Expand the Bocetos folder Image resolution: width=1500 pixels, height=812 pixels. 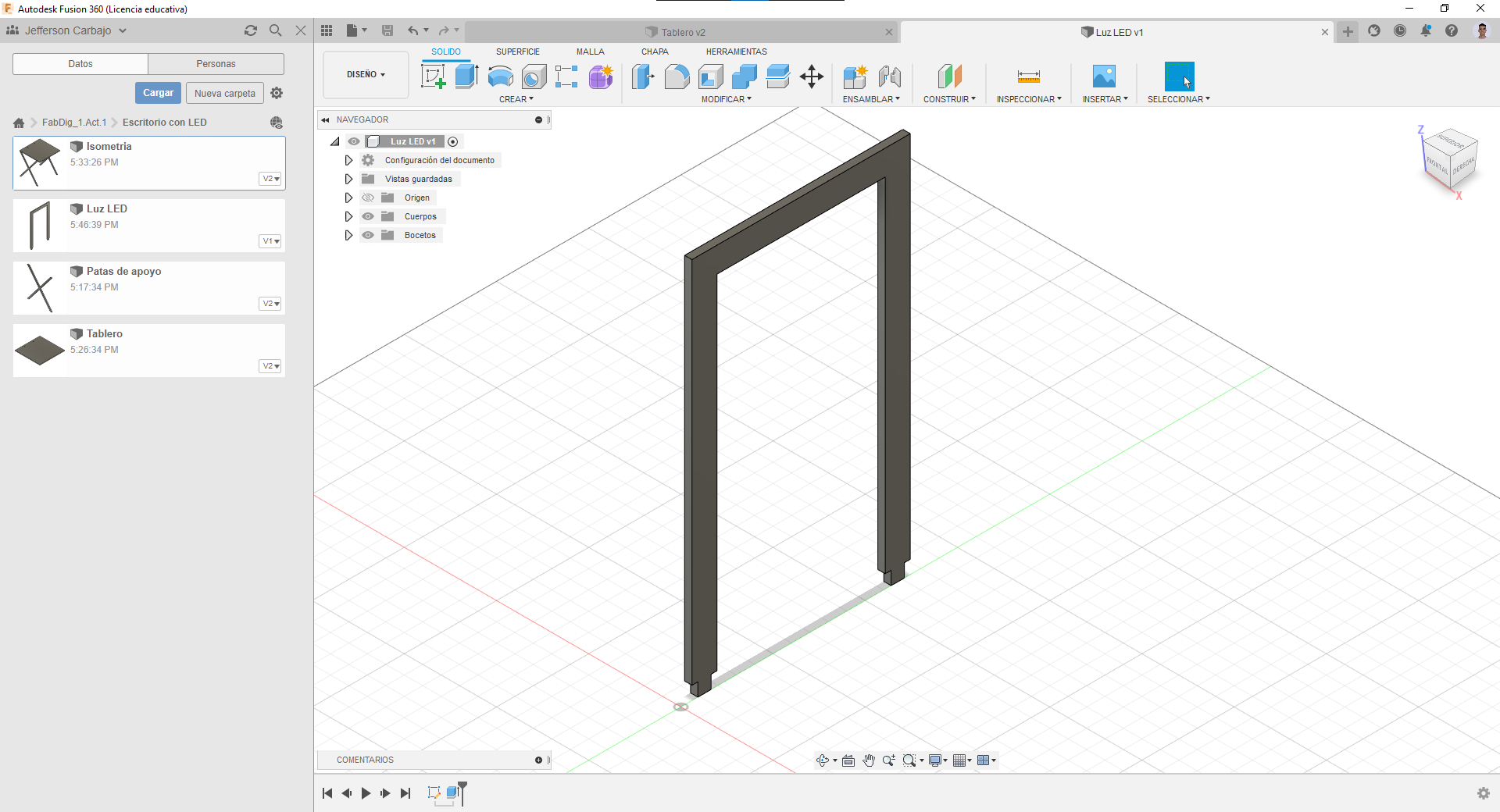click(349, 235)
